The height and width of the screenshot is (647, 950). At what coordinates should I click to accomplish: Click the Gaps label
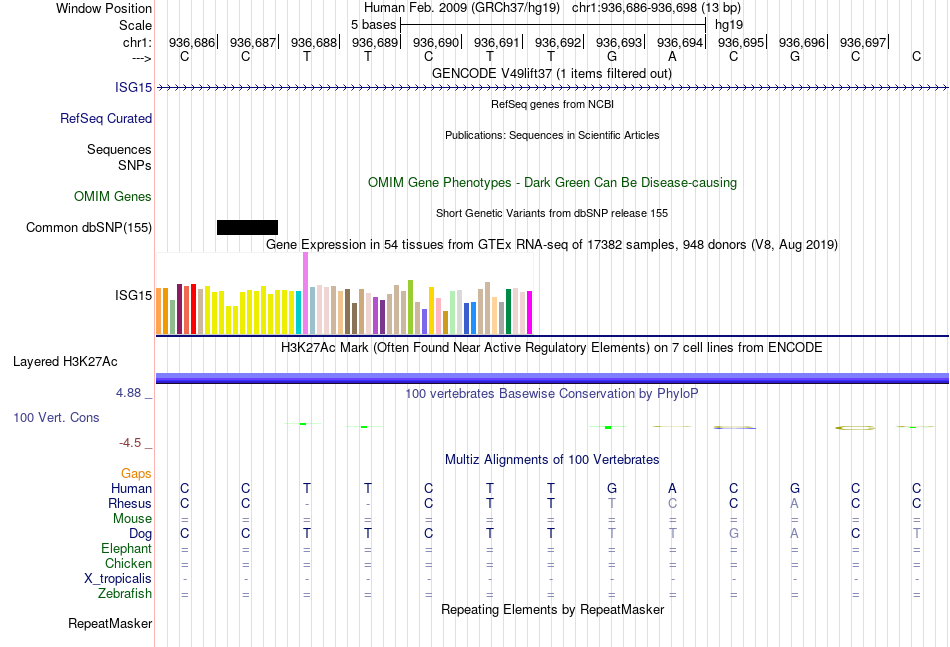136,474
